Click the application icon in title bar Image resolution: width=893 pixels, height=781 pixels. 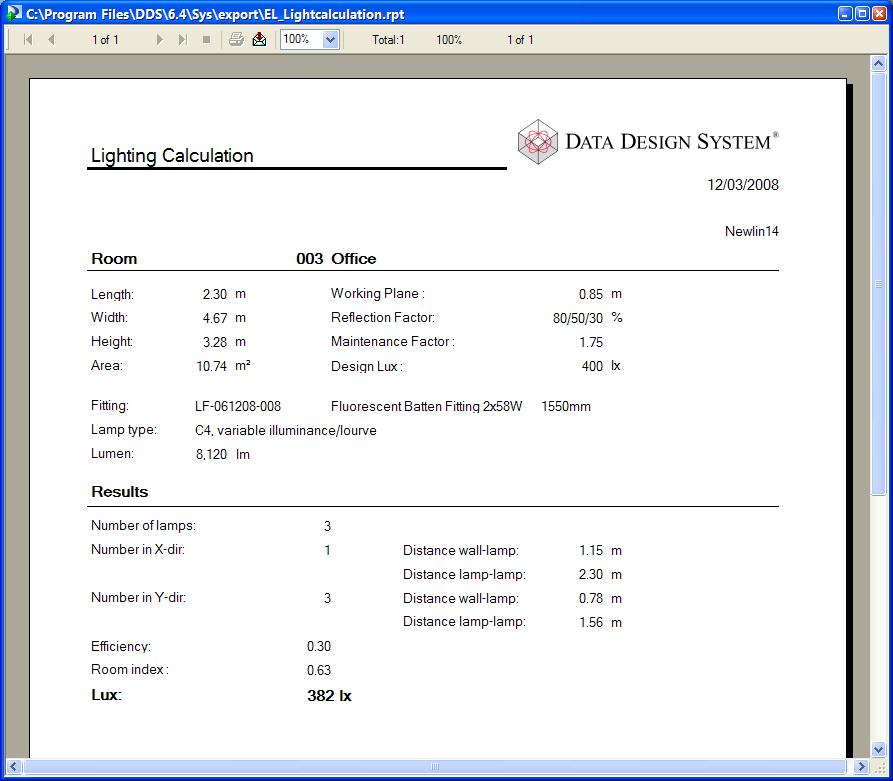tap(14, 13)
